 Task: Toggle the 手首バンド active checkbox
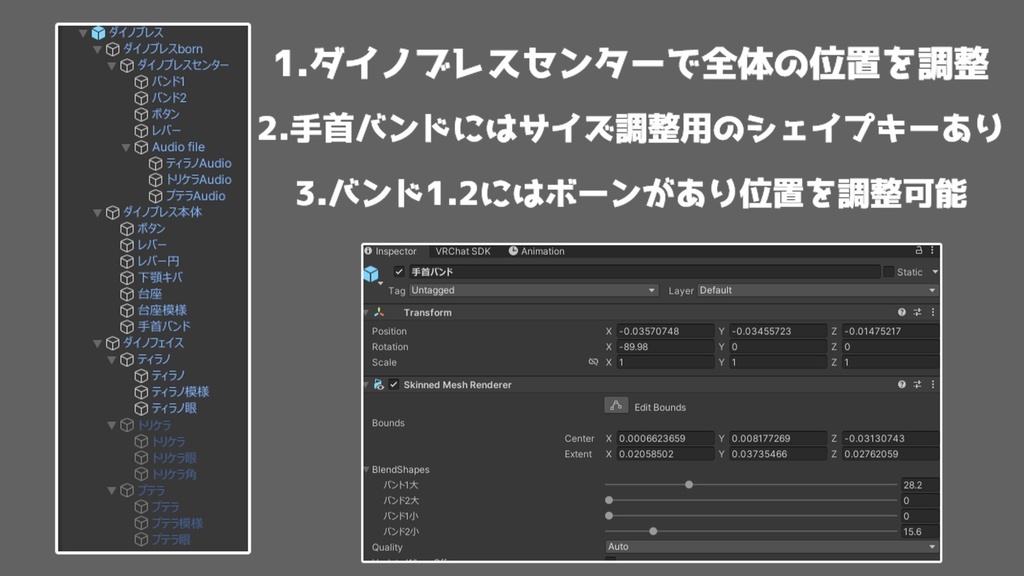[x=400, y=272]
